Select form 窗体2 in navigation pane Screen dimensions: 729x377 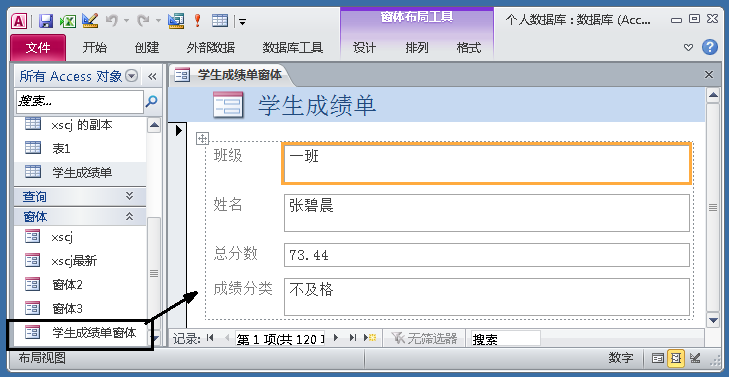80,284
